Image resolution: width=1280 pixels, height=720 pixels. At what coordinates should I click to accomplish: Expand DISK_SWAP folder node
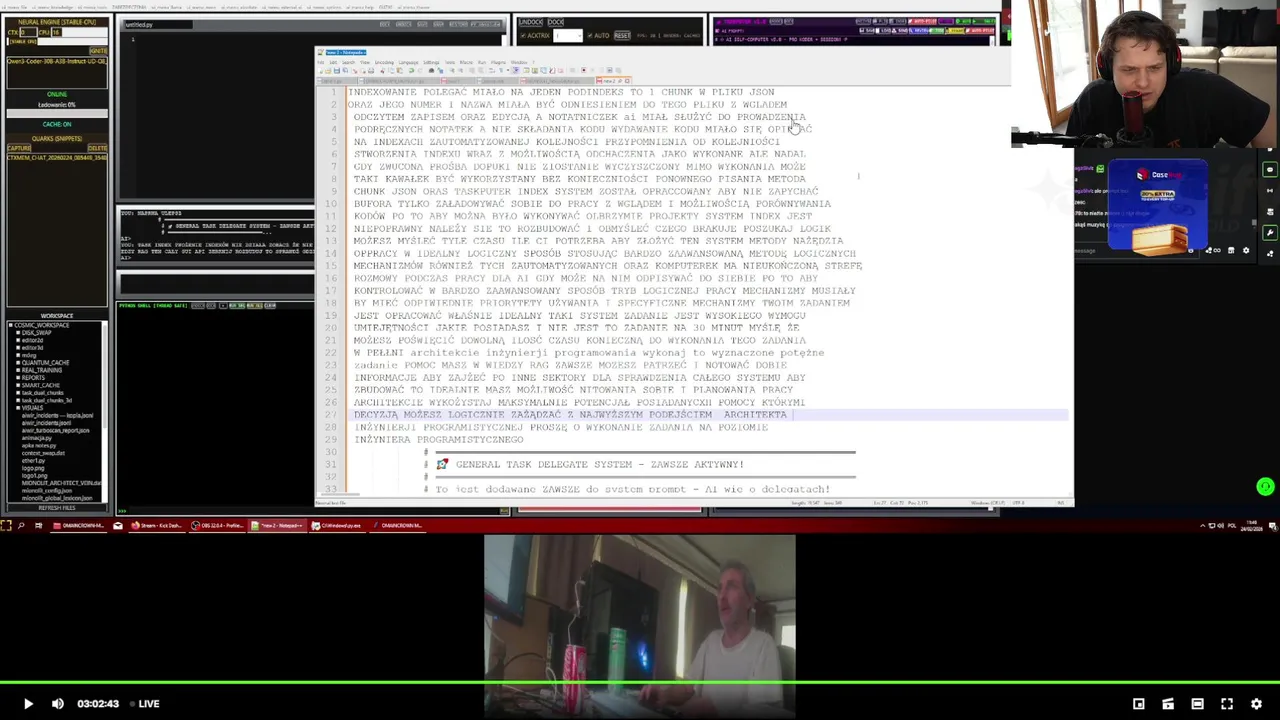point(18,333)
